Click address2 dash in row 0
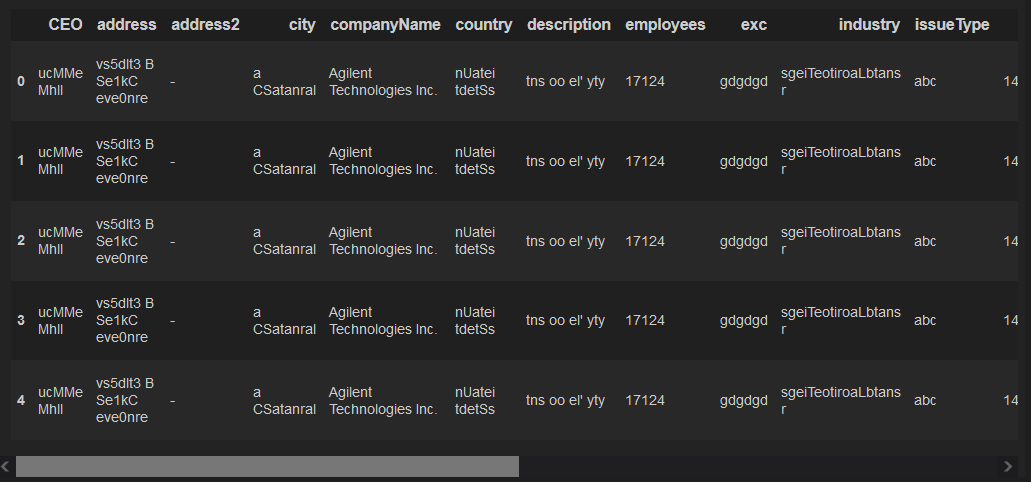 (172, 82)
